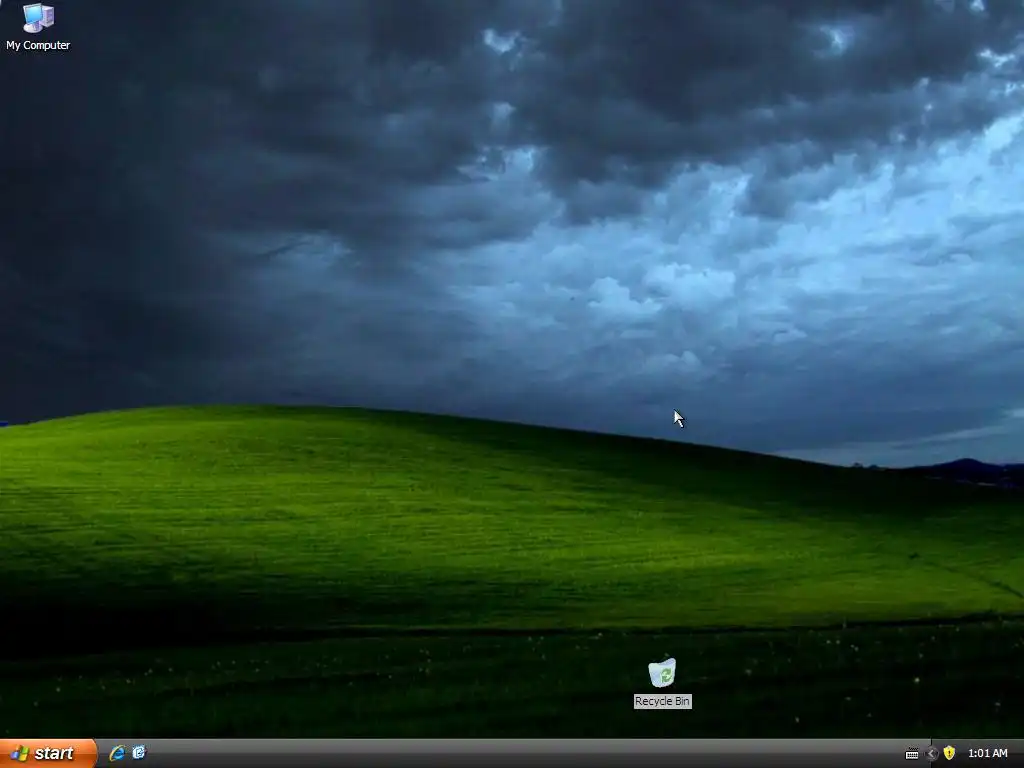Click the yellow security shield tray icon
This screenshot has height=768, width=1024.
click(949, 754)
